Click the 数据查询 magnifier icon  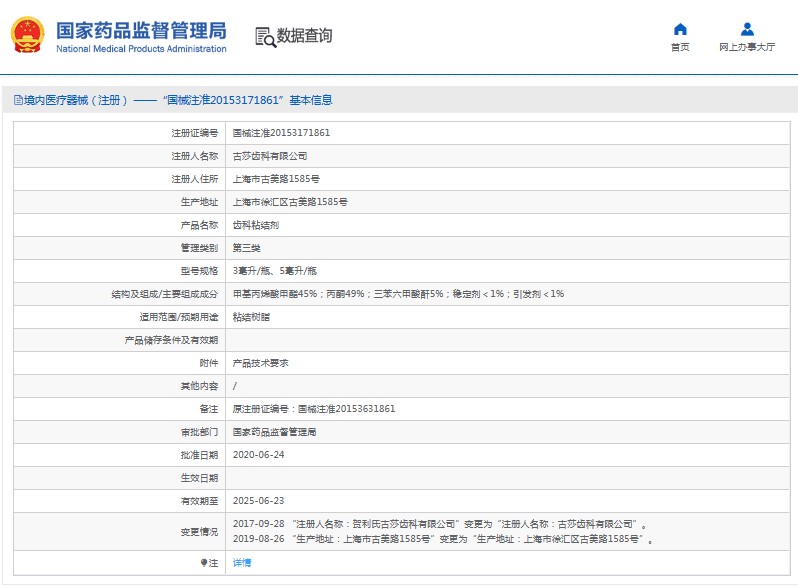tap(265, 37)
